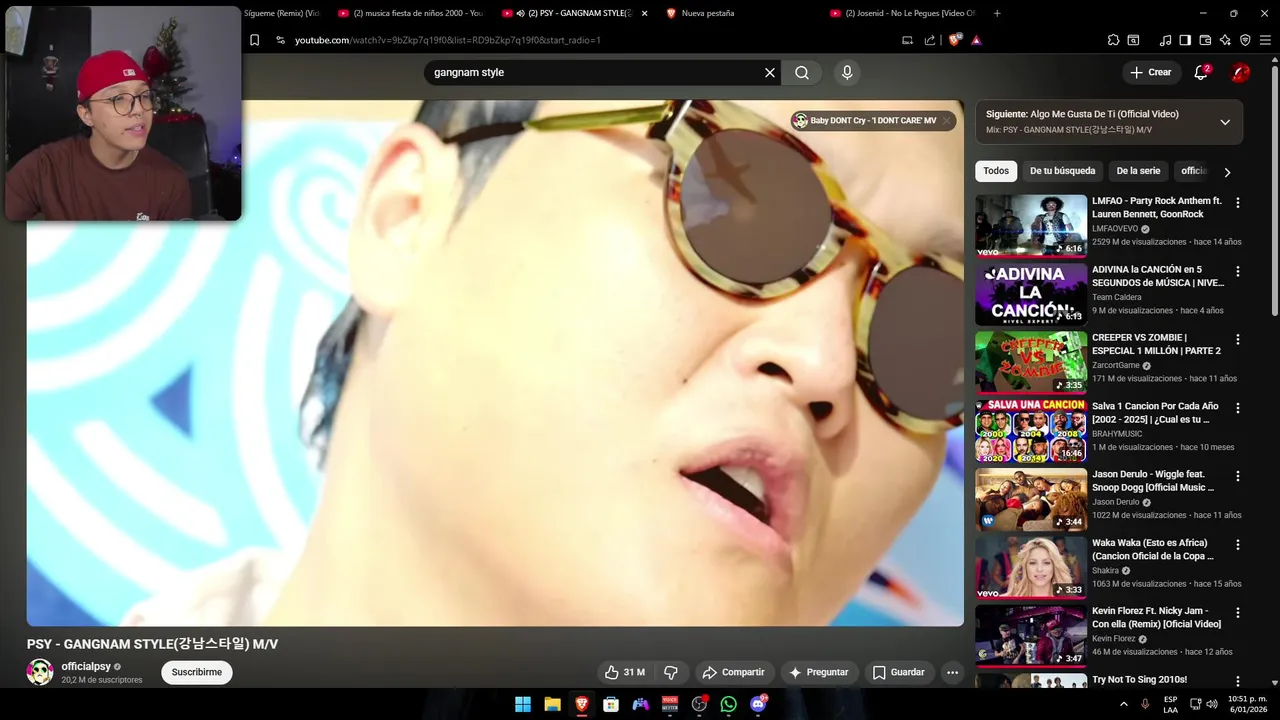This screenshot has width=1280, height=720.
Task: Select the De tu búsqueda filter chip
Action: tap(1063, 171)
